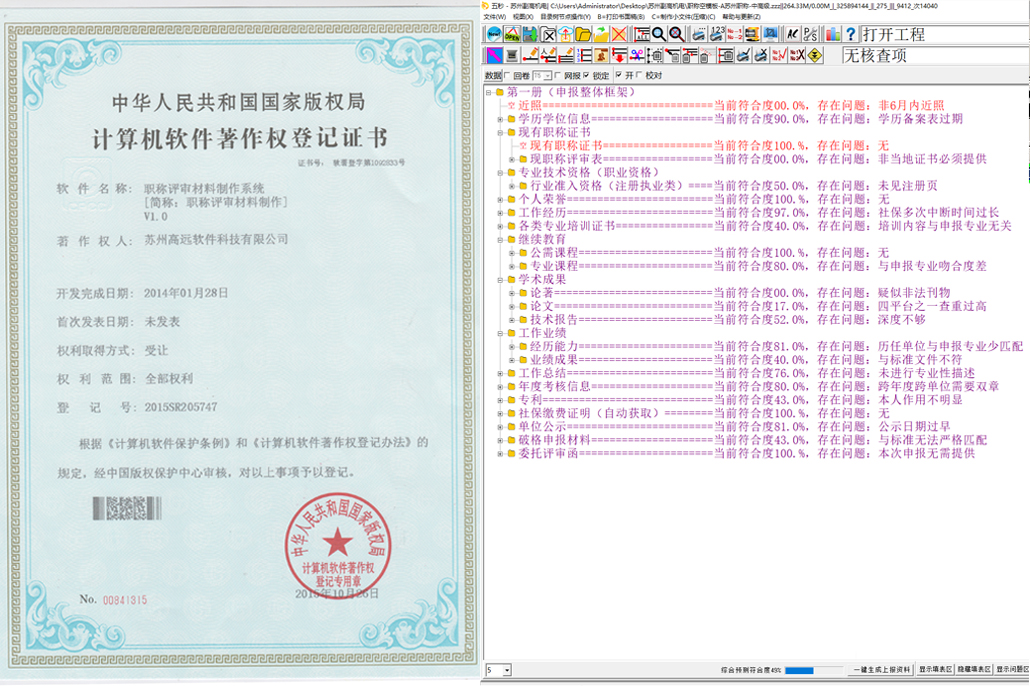
Task: Click the OPEN project toolbar icon
Action: (x=512, y=34)
